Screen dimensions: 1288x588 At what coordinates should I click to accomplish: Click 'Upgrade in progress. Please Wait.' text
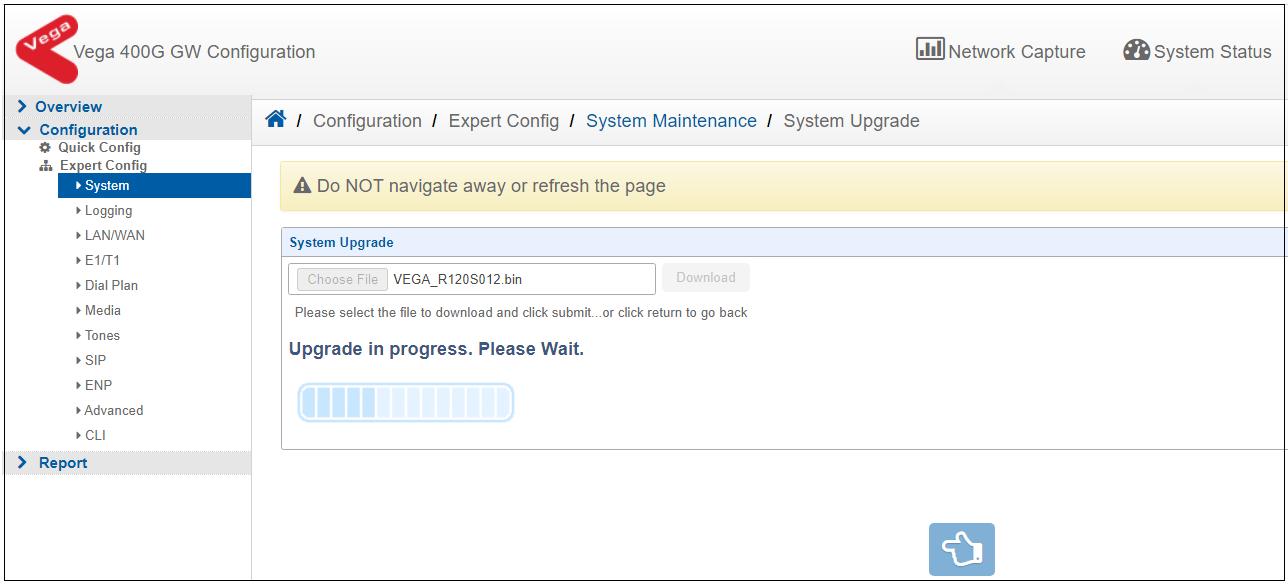pos(436,350)
